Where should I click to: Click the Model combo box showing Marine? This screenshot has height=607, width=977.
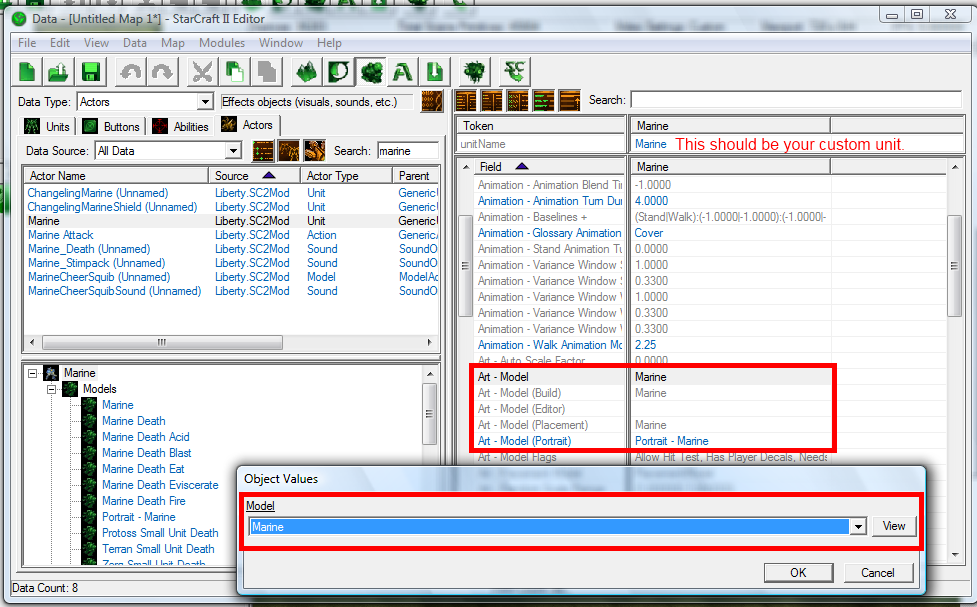click(558, 527)
